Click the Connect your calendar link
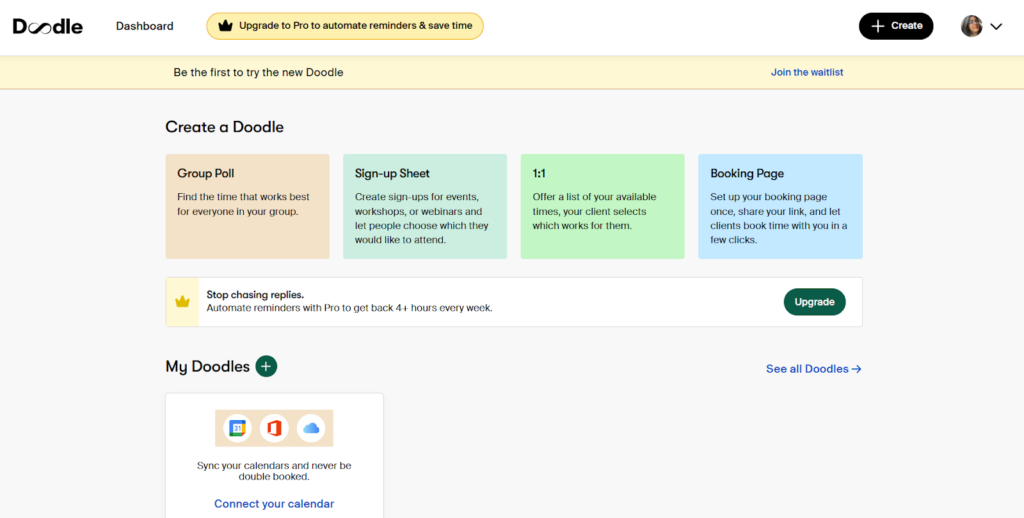Viewport: 1024px width, 518px height. coord(274,504)
